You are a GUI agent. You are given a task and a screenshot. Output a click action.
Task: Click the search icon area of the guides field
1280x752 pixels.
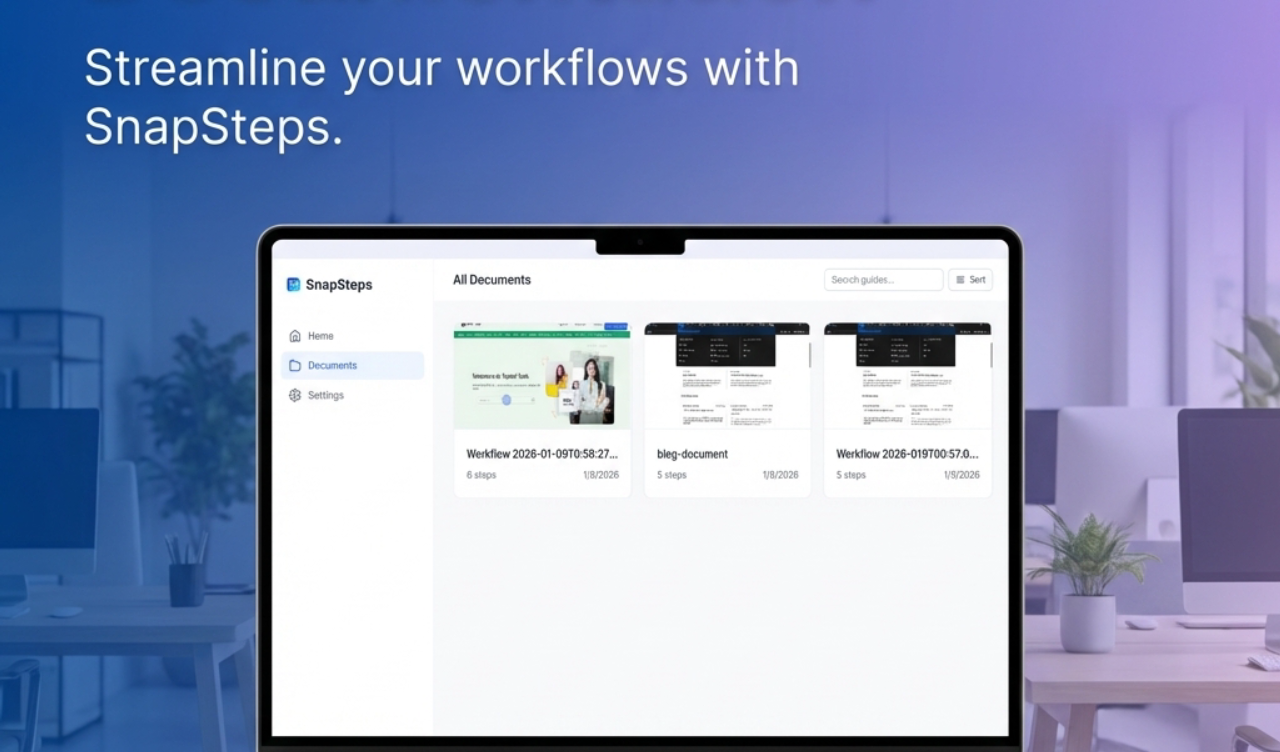835,279
